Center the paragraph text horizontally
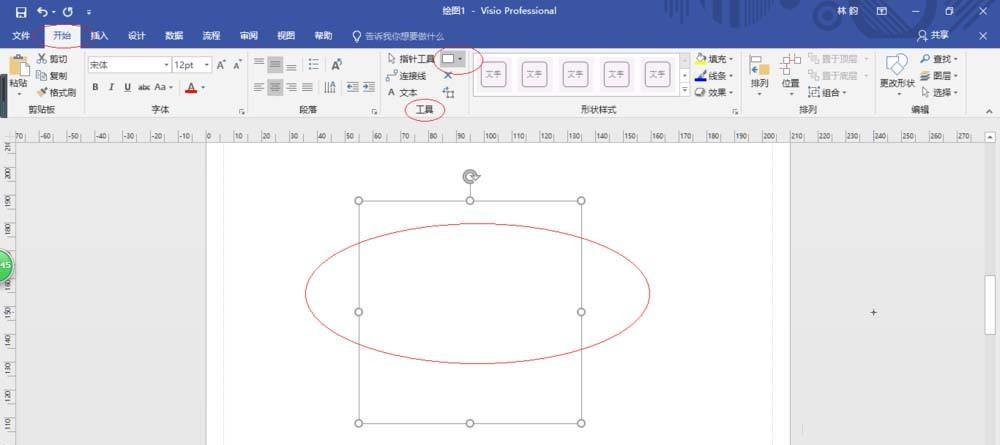 (x=275, y=87)
